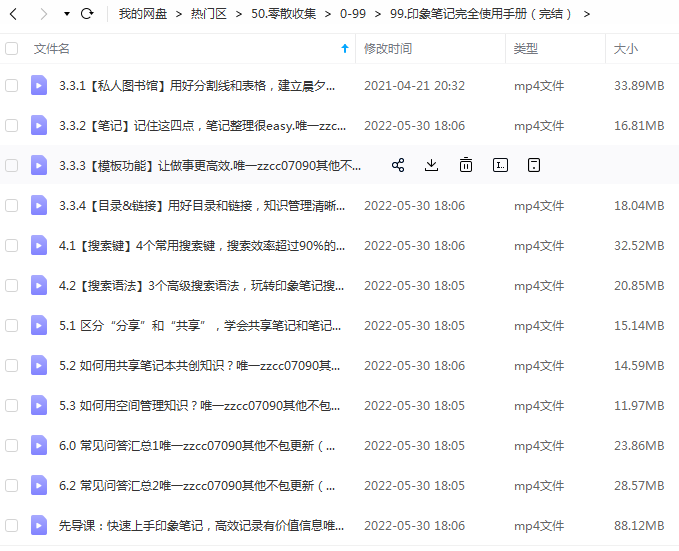Click video icon of 先导课 file
The height and width of the screenshot is (551, 679).
tap(39, 525)
